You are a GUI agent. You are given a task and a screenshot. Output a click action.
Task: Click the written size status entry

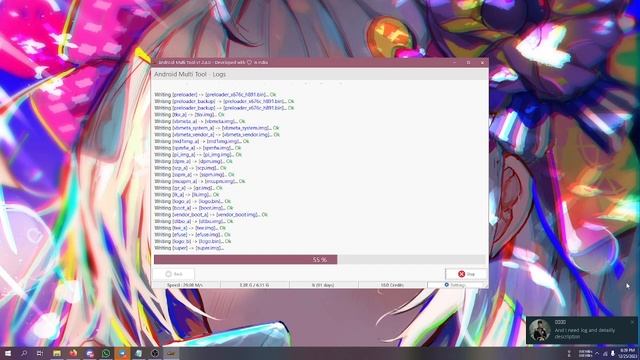click(254, 285)
